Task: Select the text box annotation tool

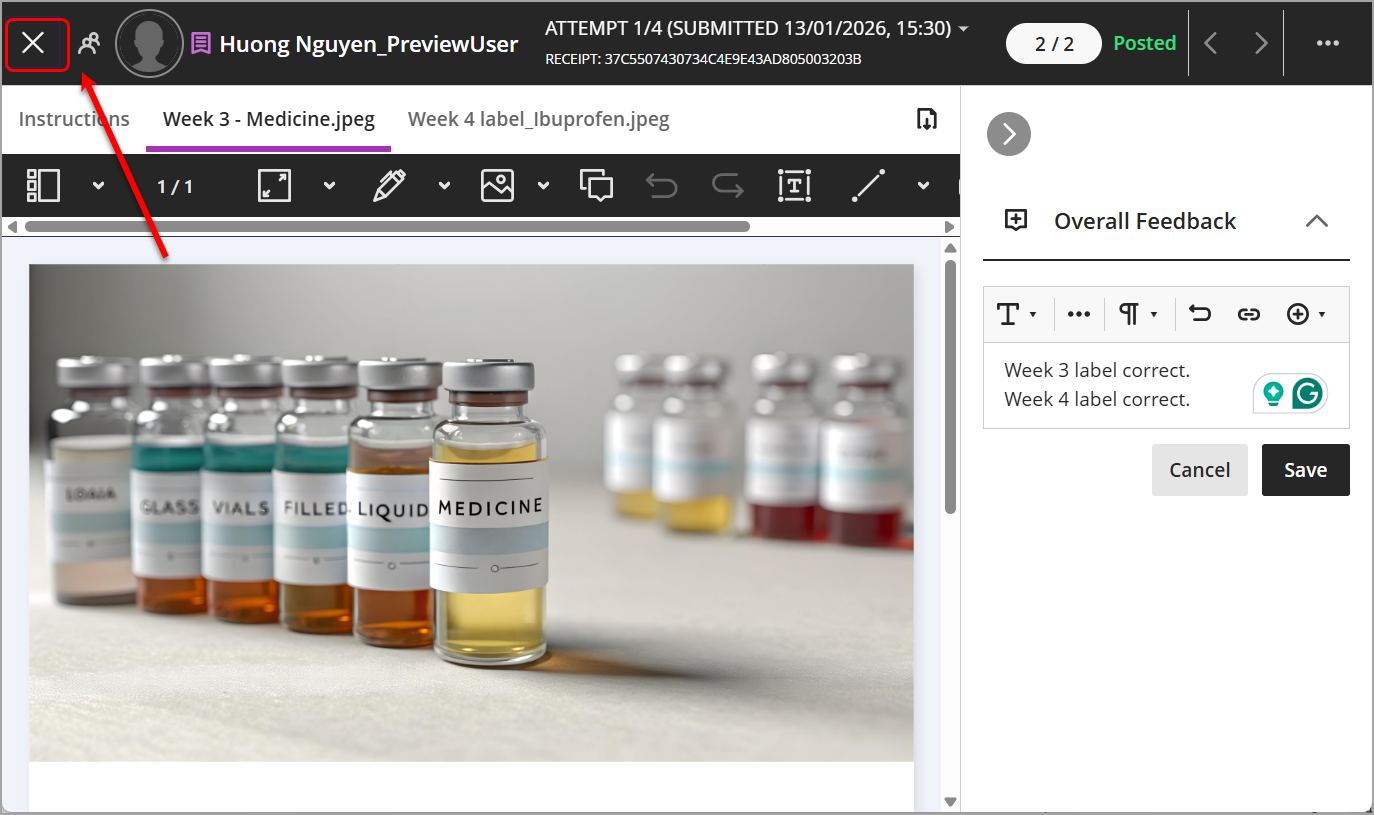Action: click(794, 186)
